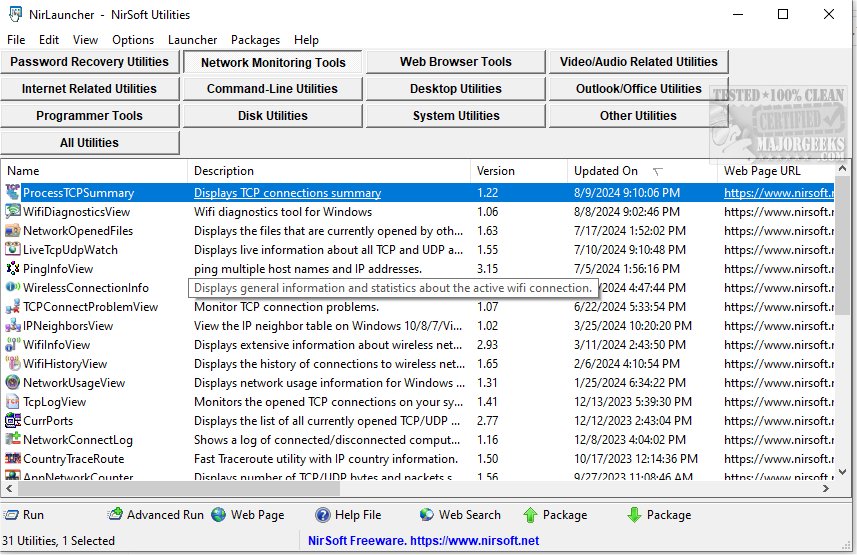857x555 pixels.
Task: Click the WirelessConnectionInfo utility icon
Action: tap(13, 288)
